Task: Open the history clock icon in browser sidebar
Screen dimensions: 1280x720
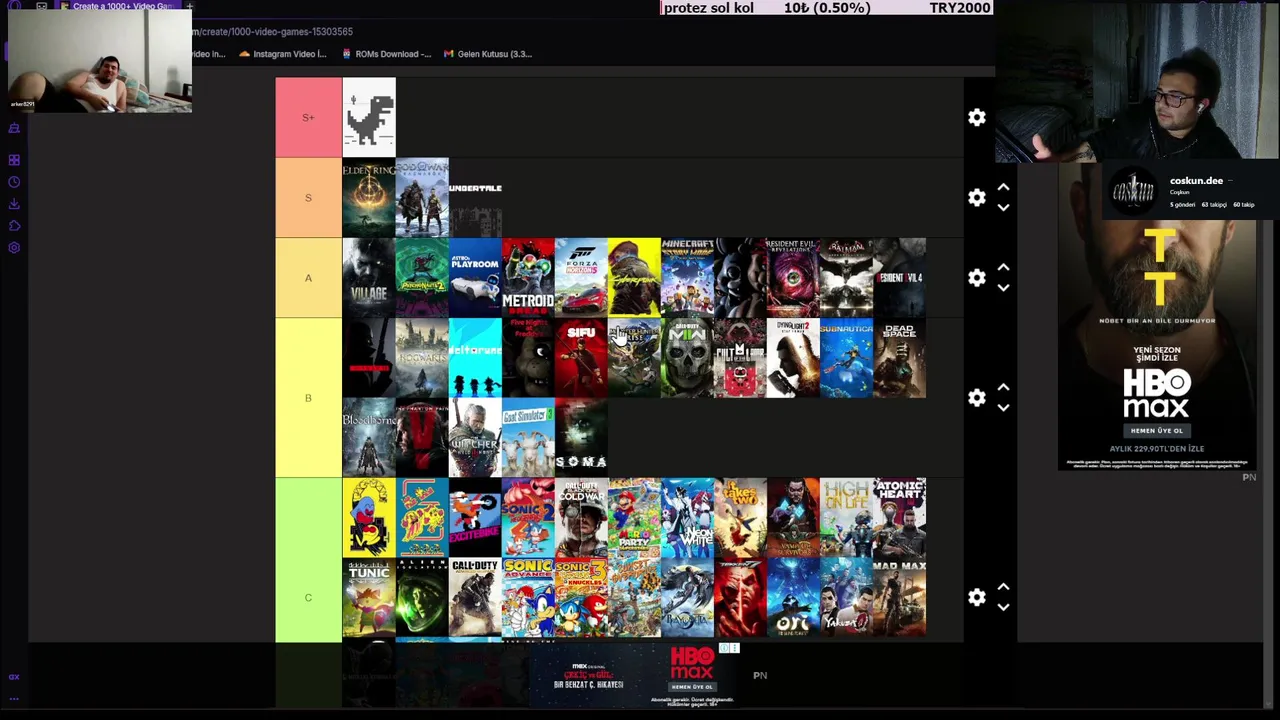Action: pos(14,182)
